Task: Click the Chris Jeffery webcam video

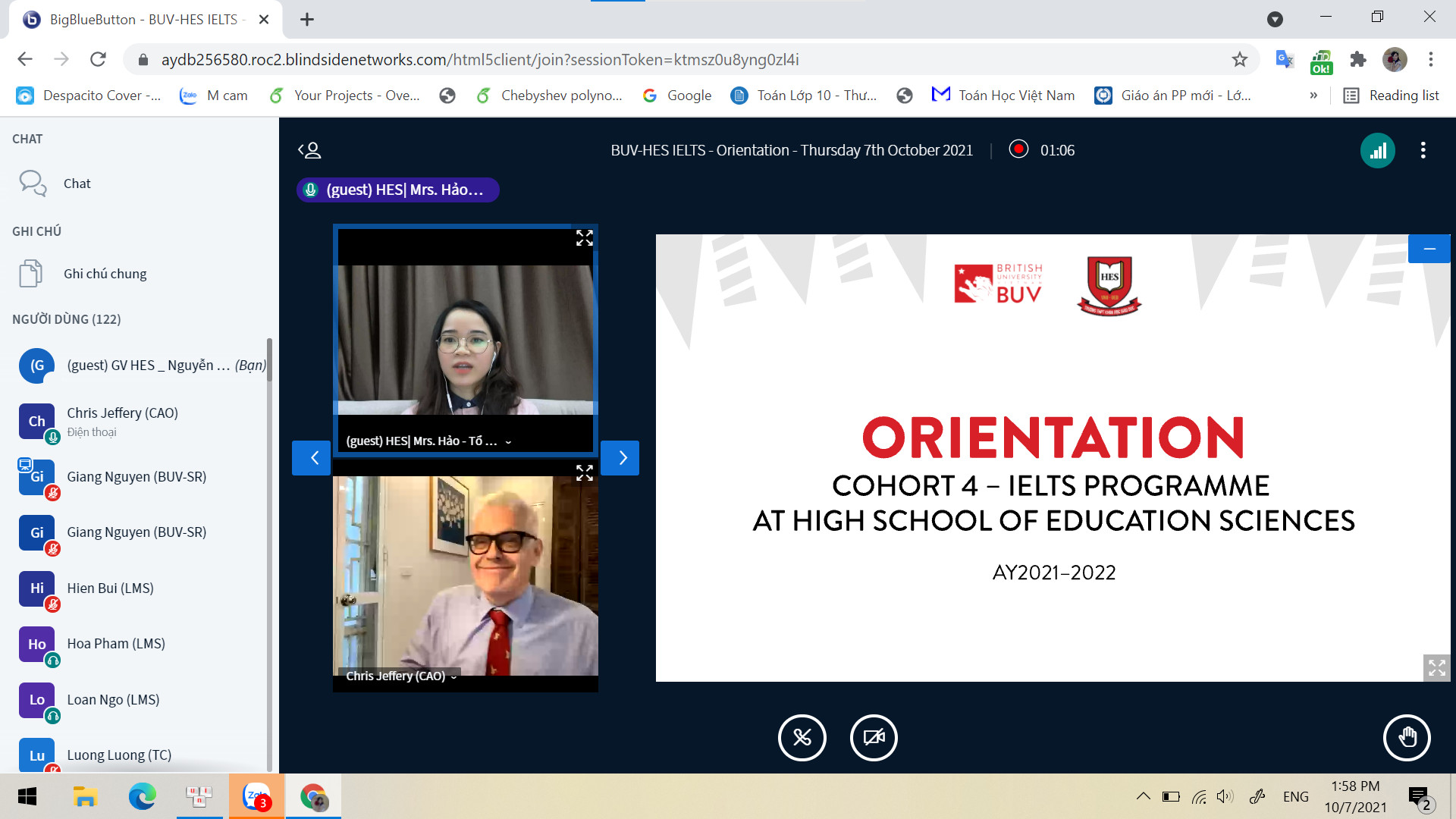Action: [465, 576]
